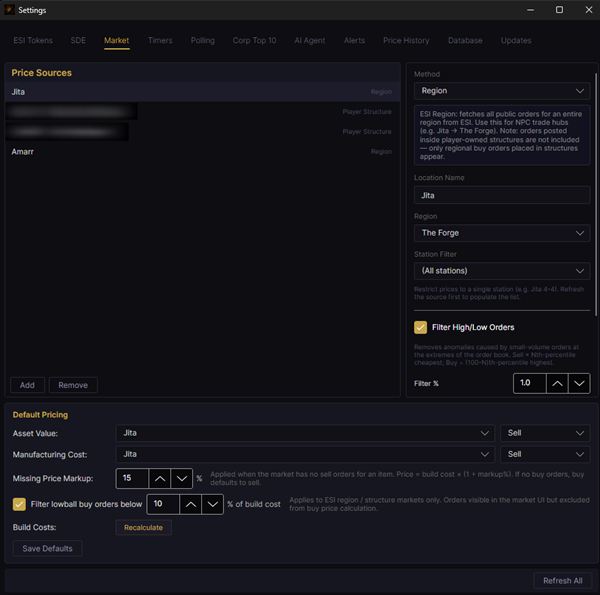Viewport: 600px width, 595px height.
Task: Recalculate the build costs
Action: point(143,528)
